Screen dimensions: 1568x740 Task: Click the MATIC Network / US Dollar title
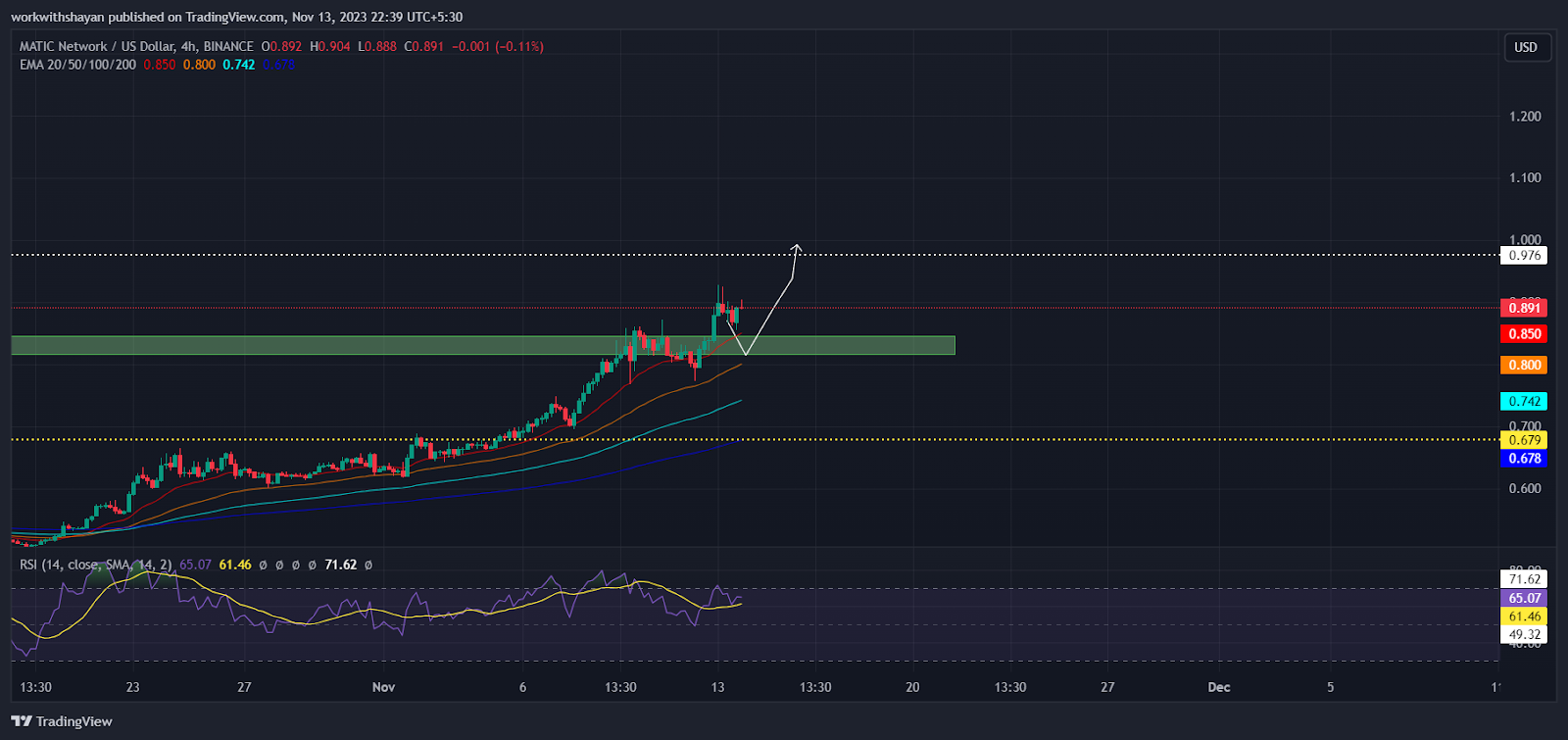[x=97, y=46]
